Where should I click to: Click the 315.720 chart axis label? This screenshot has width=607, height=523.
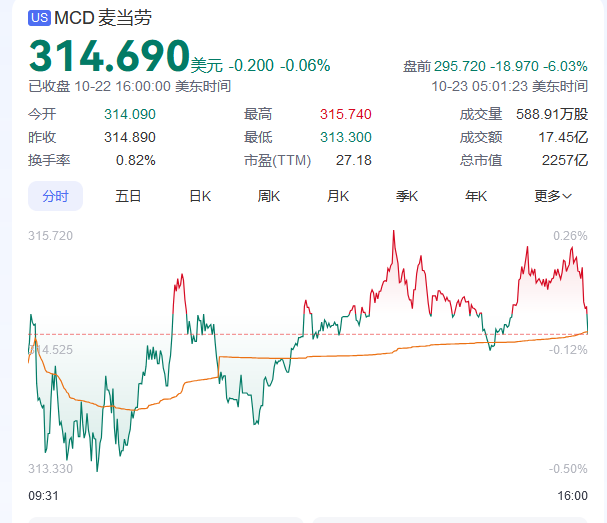(x=50, y=236)
